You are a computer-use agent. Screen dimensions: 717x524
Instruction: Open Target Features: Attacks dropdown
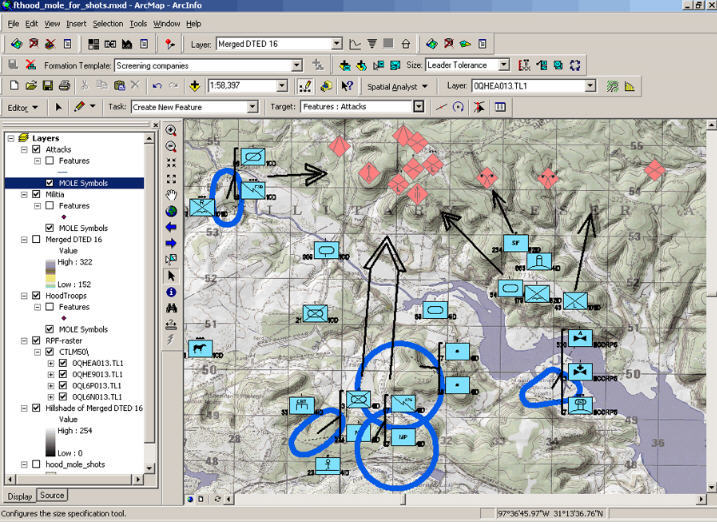pyautogui.click(x=418, y=107)
